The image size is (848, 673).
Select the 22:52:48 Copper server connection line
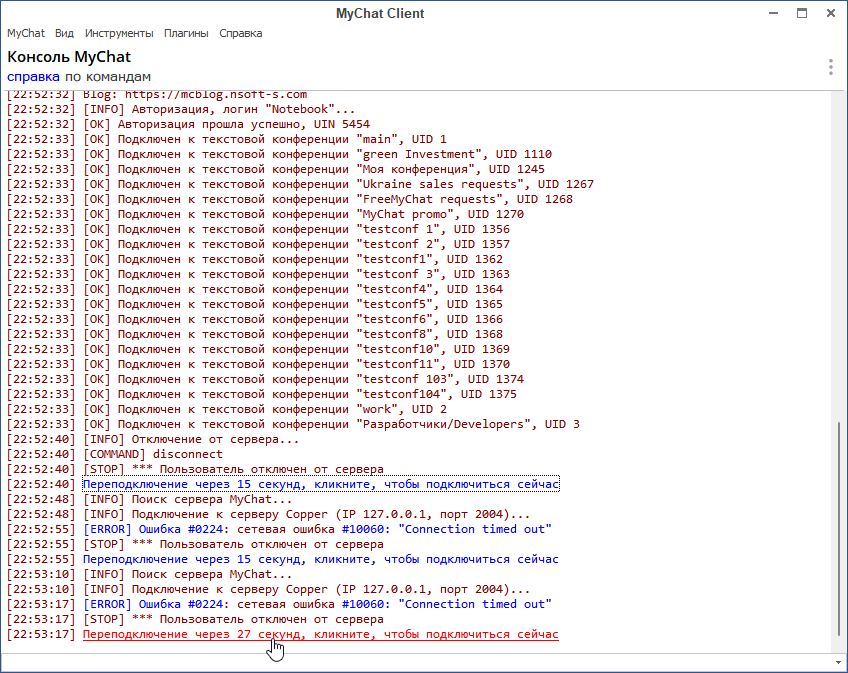(x=268, y=514)
